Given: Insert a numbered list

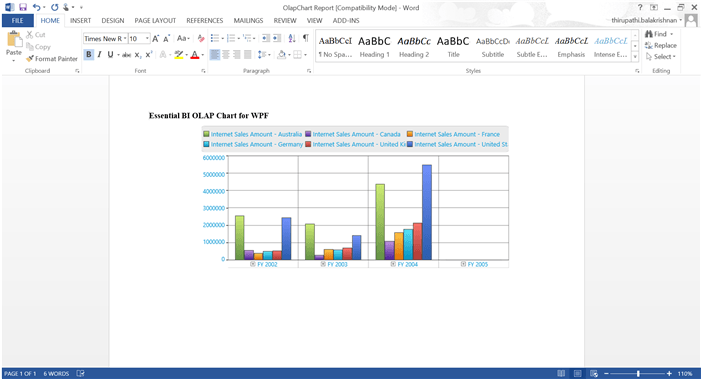Looking at the screenshot, I should pos(231,38).
